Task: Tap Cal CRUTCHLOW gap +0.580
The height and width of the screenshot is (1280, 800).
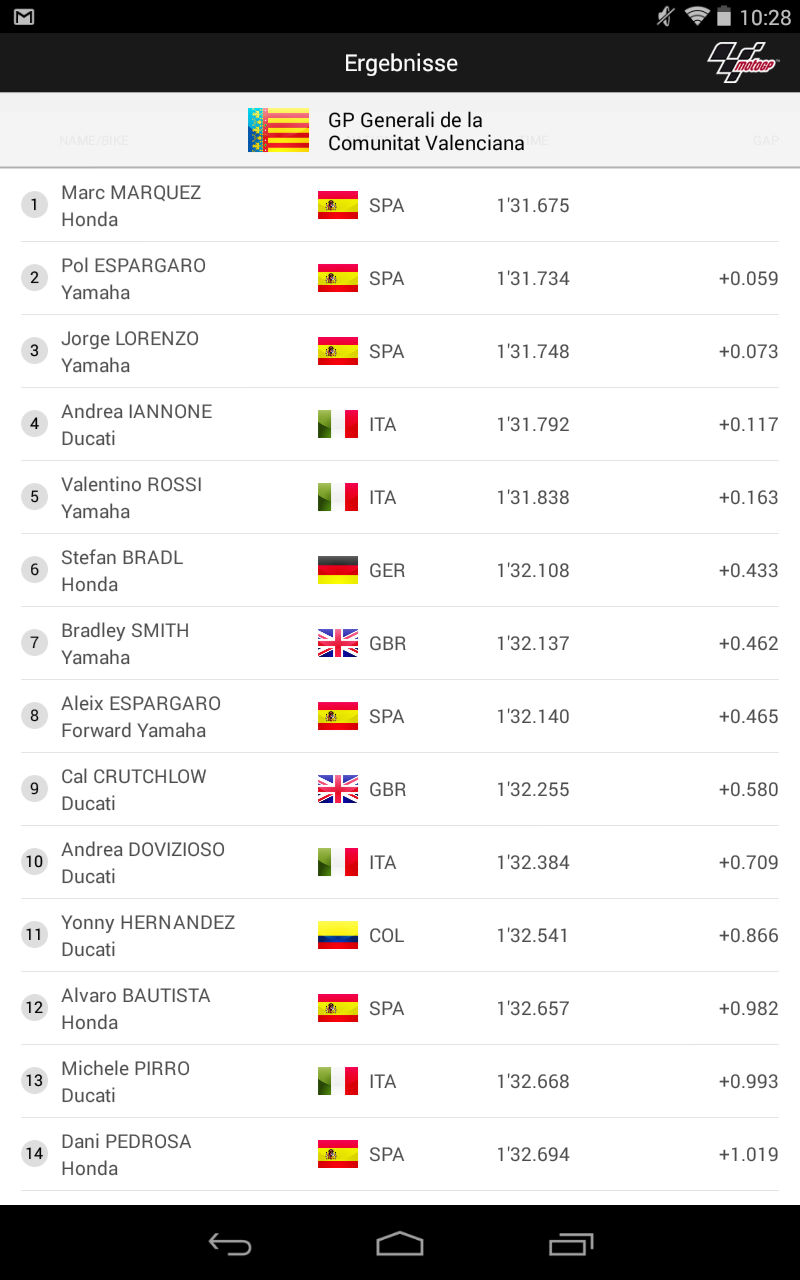Action: tap(748, 789)
